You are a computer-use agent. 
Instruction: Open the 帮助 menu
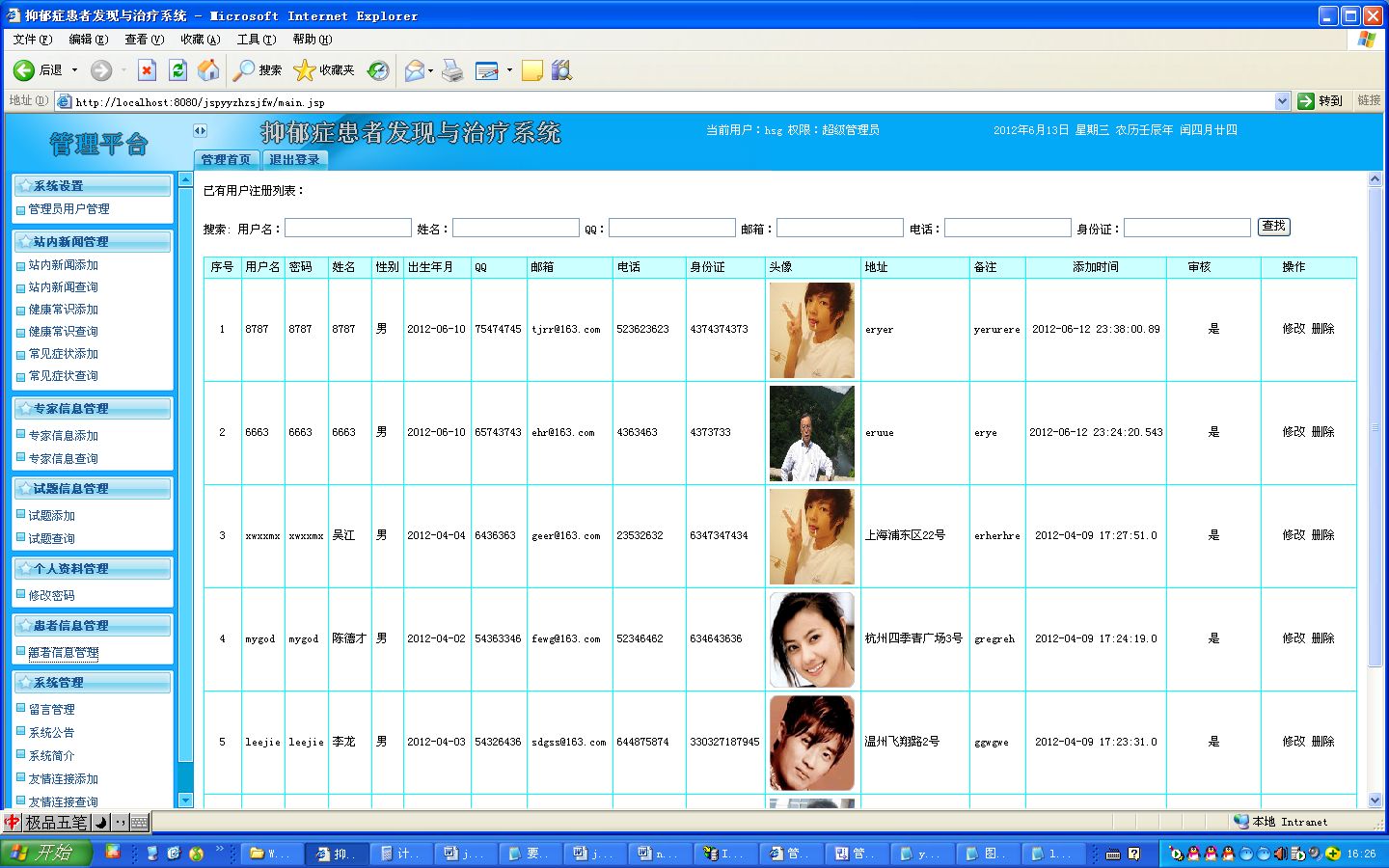click(x=312, y=40)
